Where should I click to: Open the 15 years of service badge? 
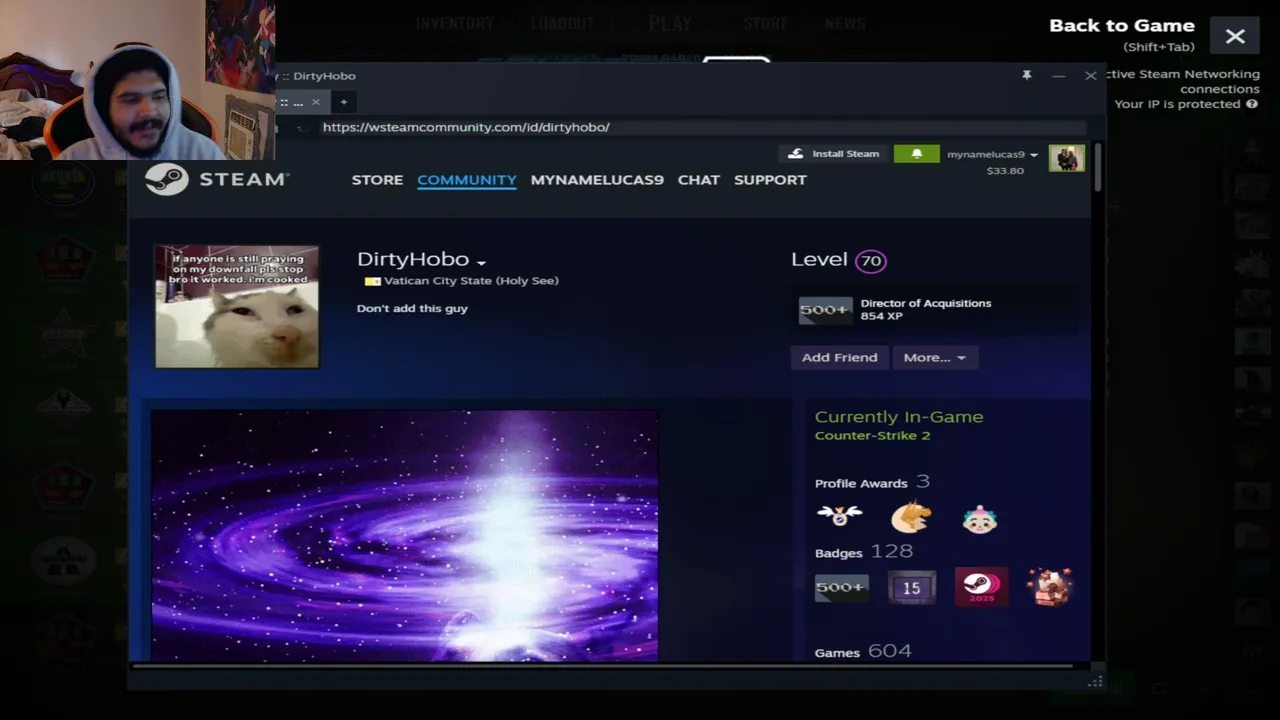(911, 587)
